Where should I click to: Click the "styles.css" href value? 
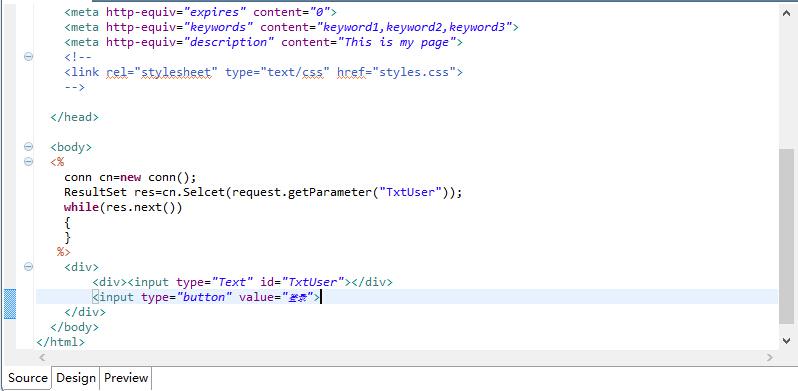(x=414, y=72)
